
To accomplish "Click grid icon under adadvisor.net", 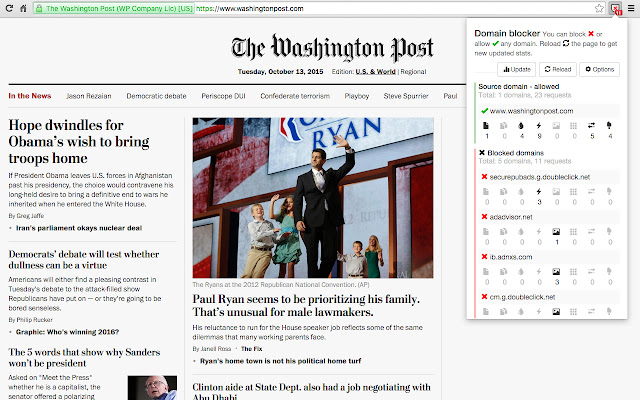I will 573,231.
